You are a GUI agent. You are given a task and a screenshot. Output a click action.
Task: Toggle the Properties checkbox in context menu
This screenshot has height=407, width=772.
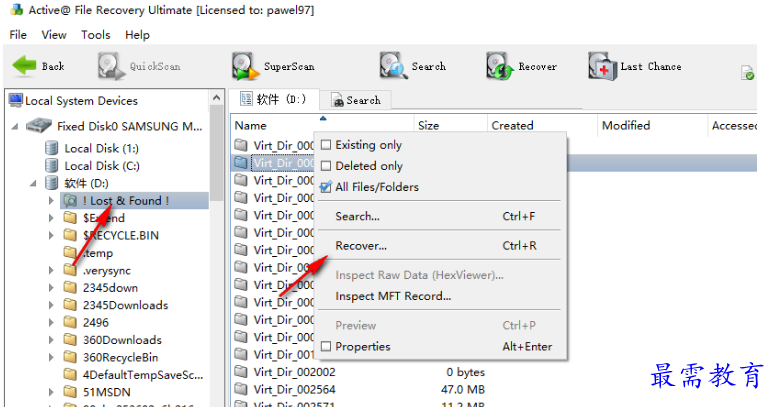pyautogui.click(x=325, y=346)
